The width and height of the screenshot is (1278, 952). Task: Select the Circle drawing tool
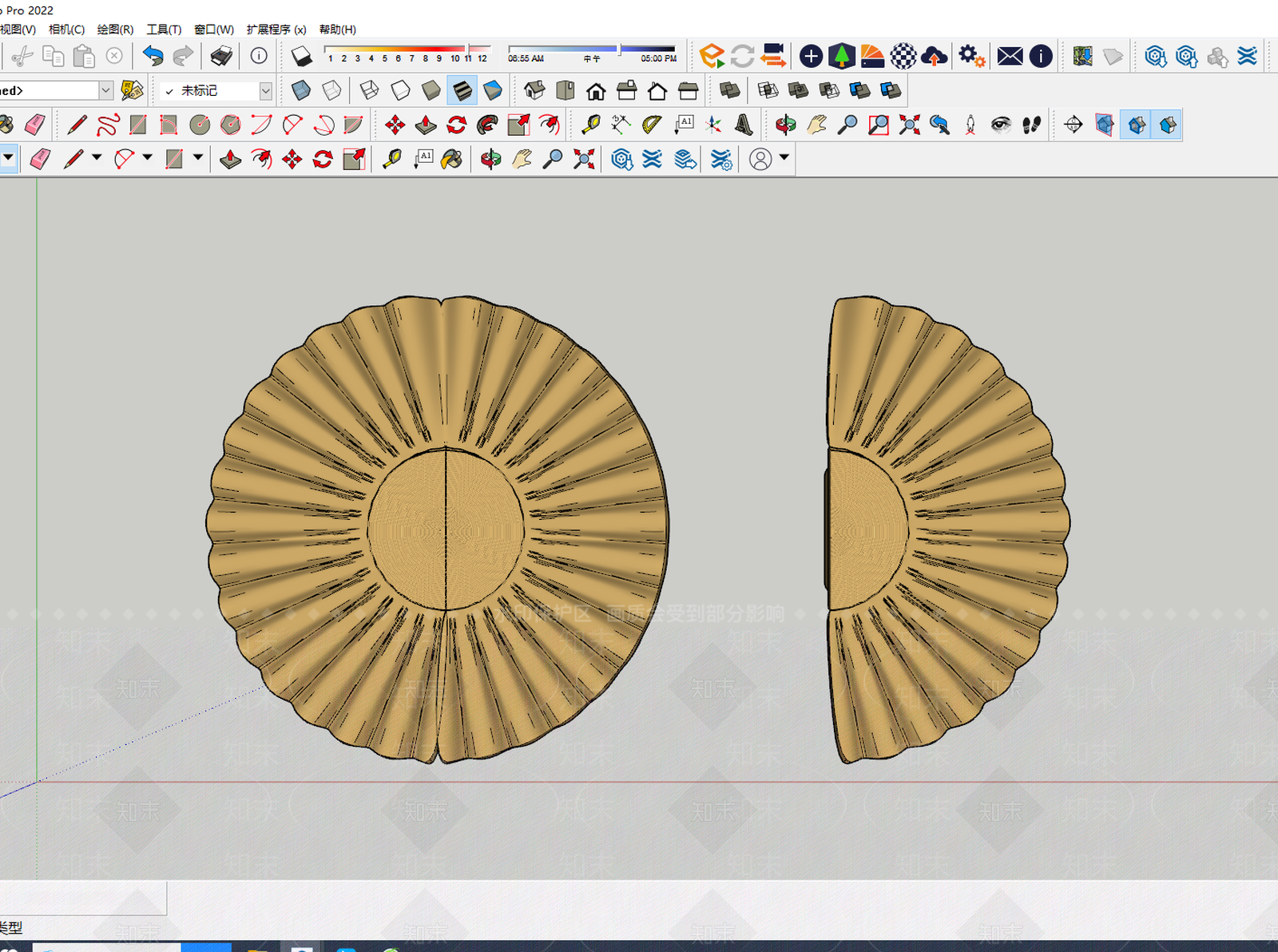[200, 125]
